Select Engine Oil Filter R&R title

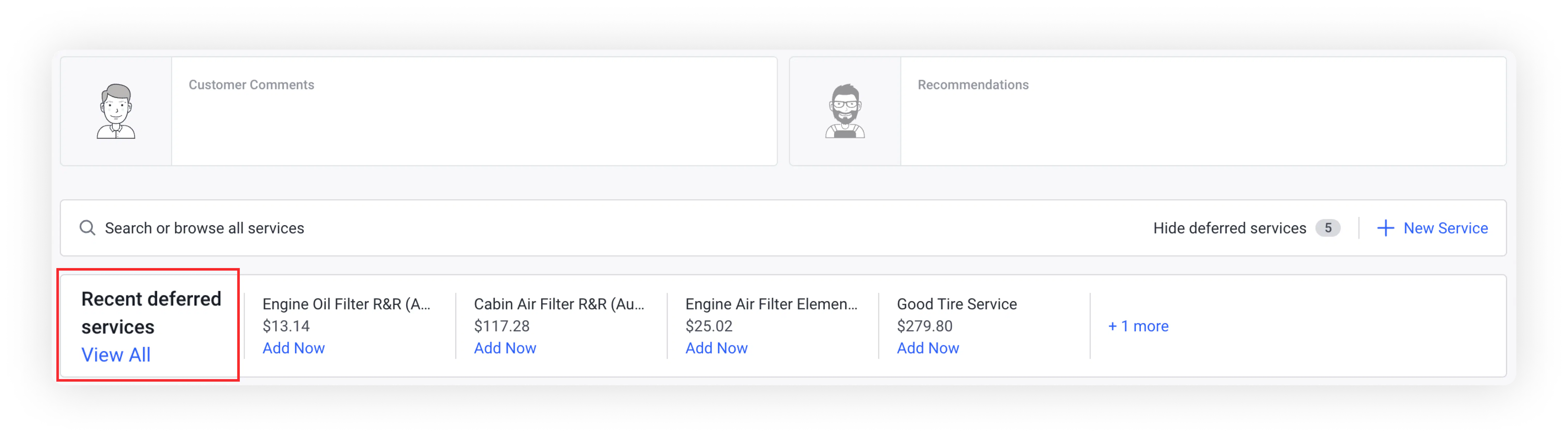point(346,304)
